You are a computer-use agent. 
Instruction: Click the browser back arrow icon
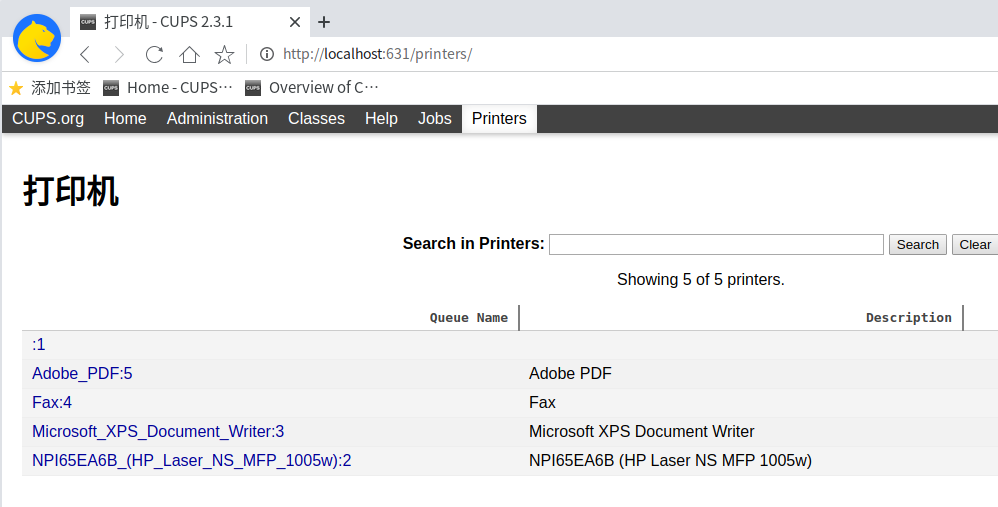[86, 54]
